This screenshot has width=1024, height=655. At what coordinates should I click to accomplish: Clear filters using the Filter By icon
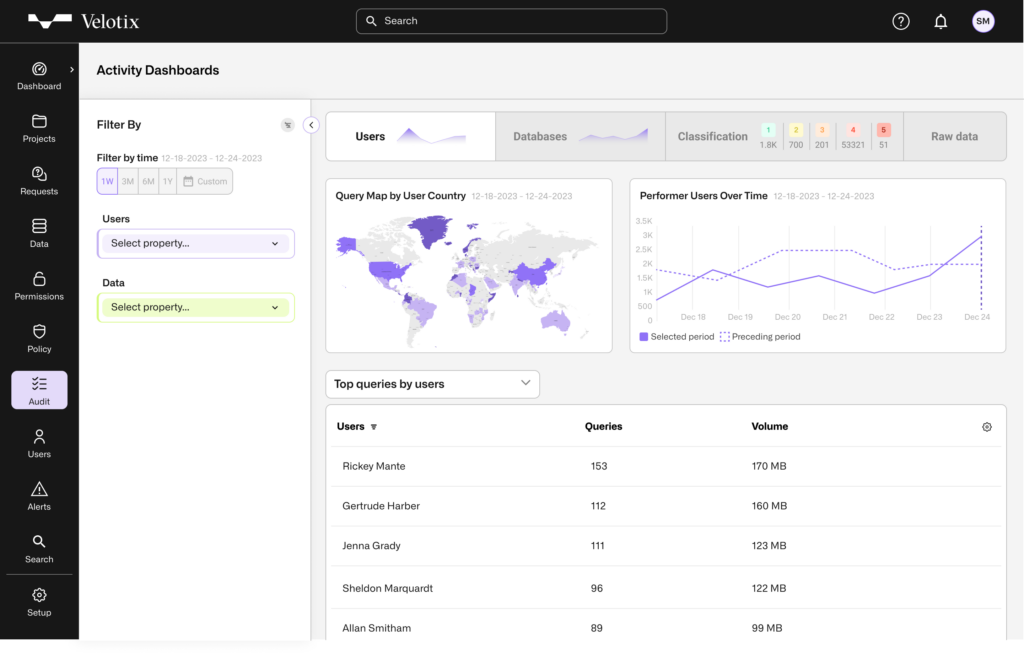point(287,125)
